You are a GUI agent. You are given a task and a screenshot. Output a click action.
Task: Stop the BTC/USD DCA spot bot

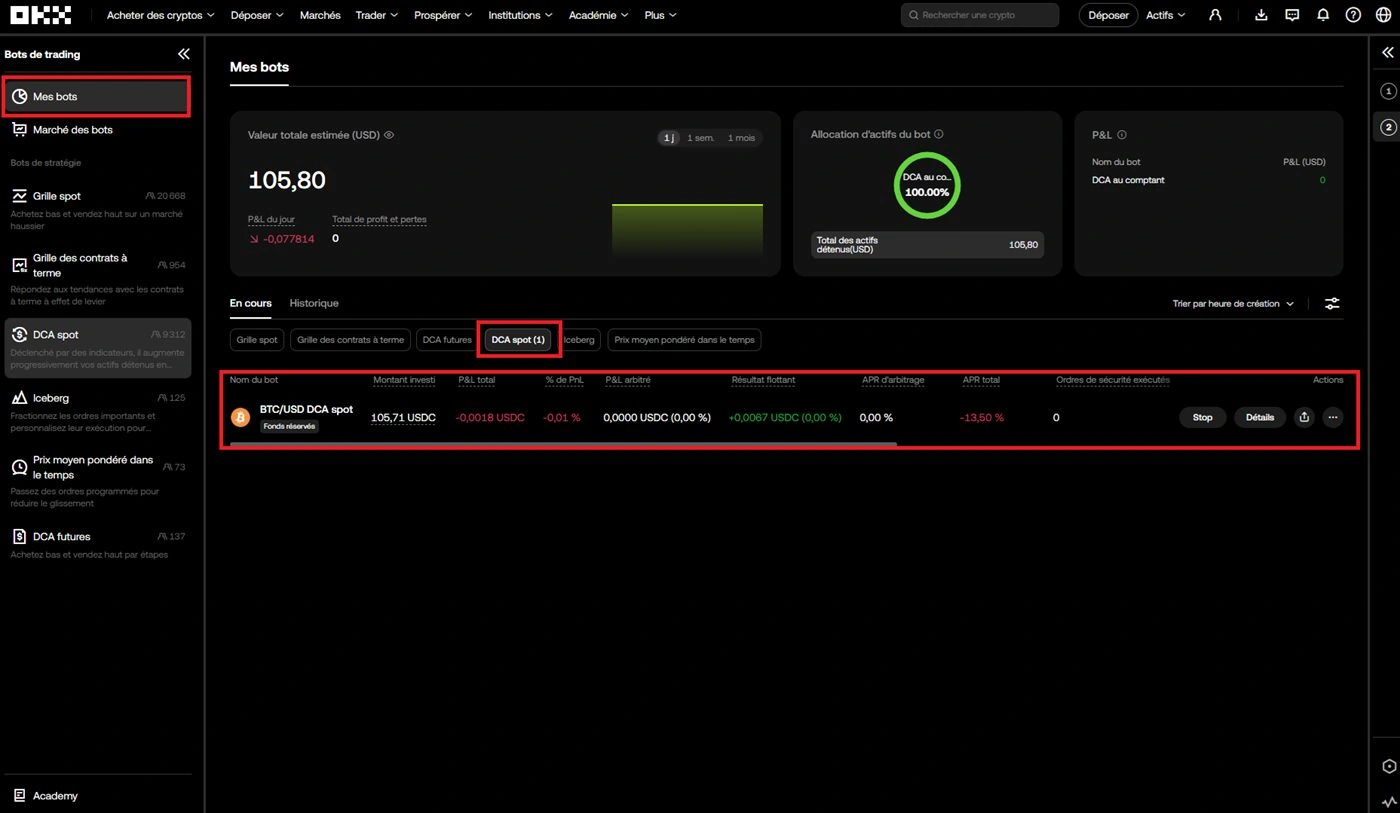[1202, 417]
